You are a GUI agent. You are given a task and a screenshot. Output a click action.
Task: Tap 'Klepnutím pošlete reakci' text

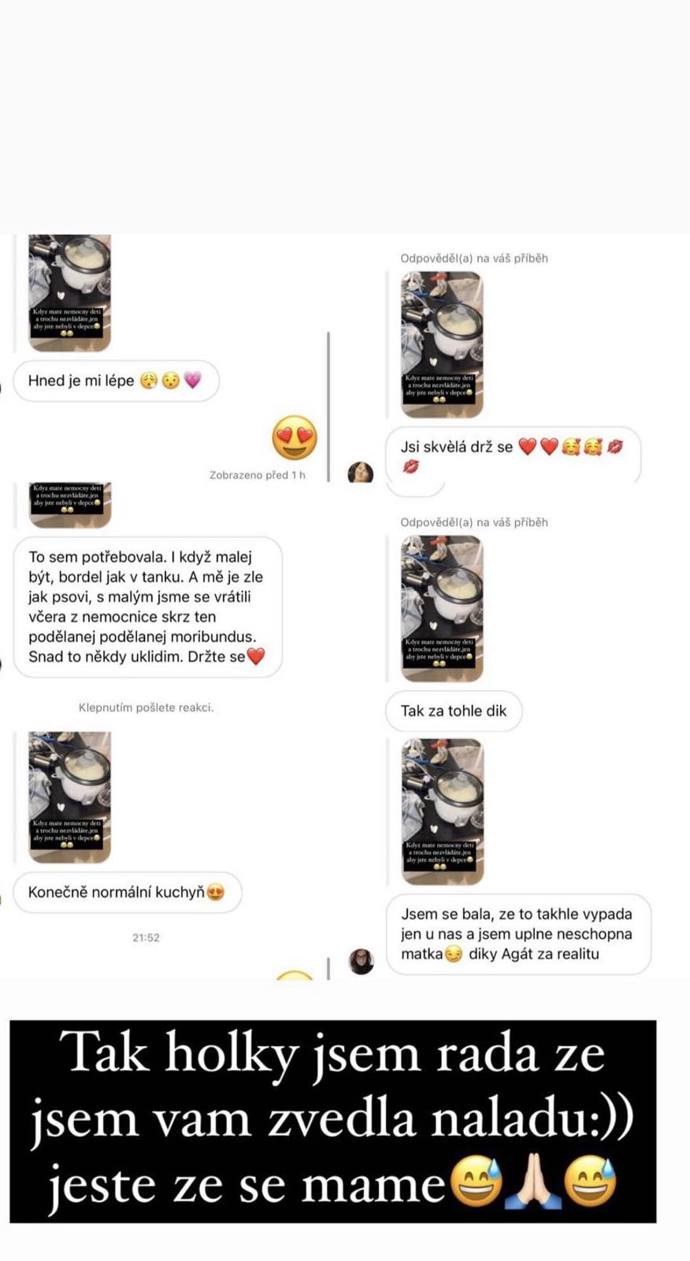146,707
